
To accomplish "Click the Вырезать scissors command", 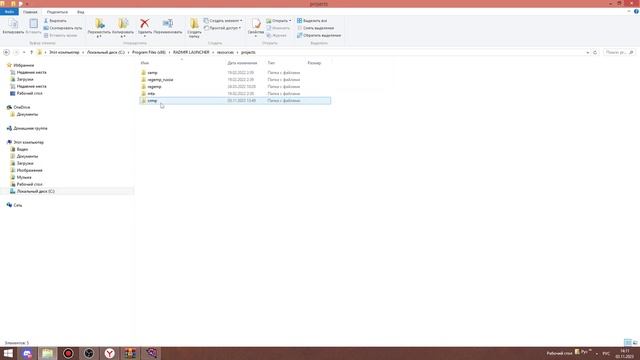I will [55, 20].
